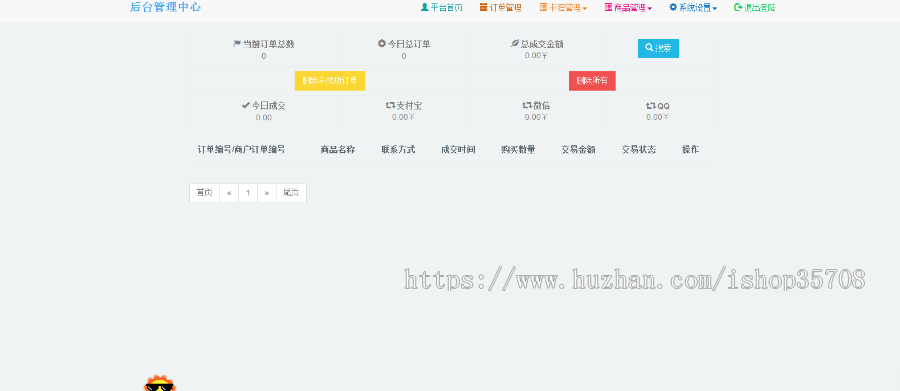Go to 首页 in pagination
Viewport: 900px width, 391px height.
[204, 193]
